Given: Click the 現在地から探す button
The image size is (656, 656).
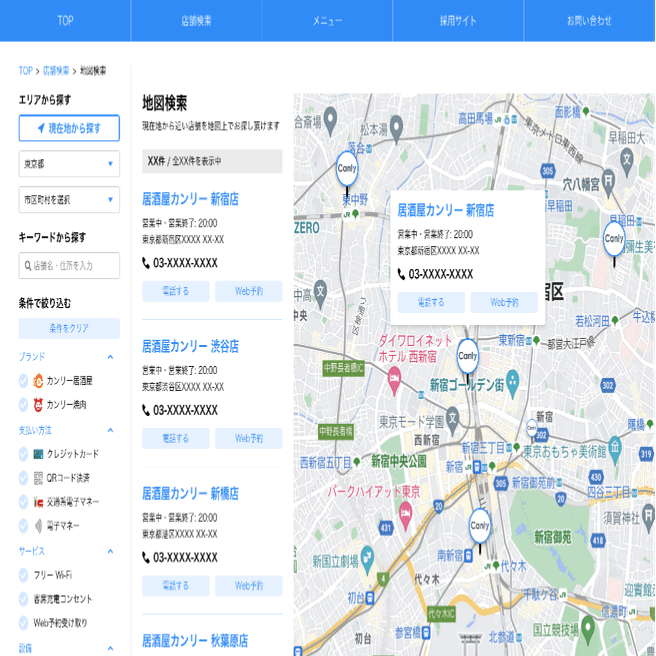Looking at the screenshot, I should click(69, 128).
